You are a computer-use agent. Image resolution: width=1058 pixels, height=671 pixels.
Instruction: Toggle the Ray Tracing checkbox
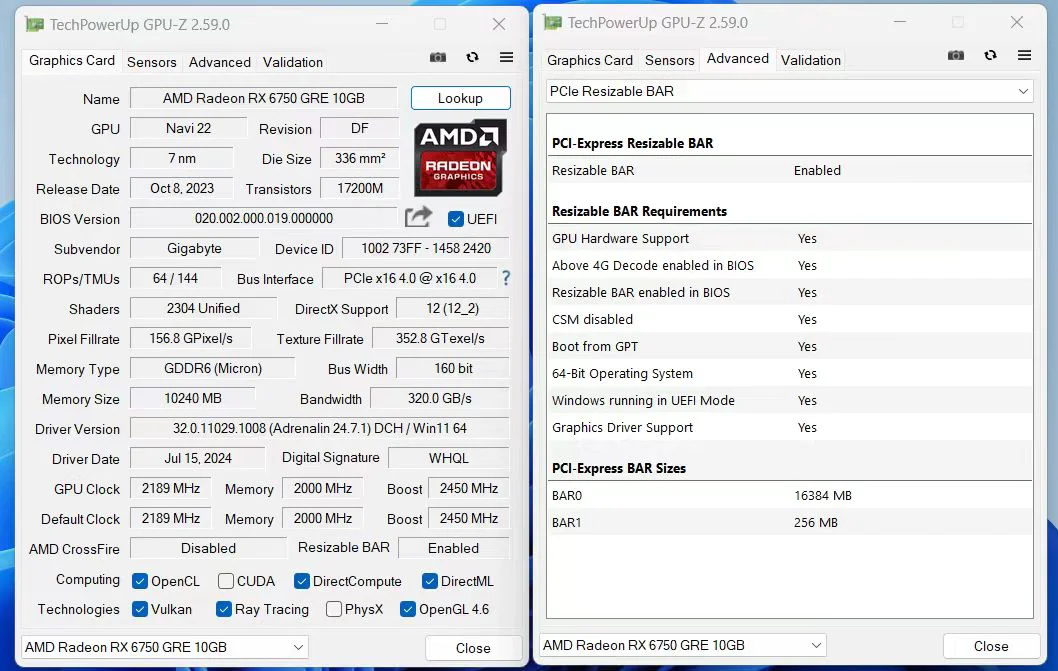pyautogui.click(x=224, y=609)
